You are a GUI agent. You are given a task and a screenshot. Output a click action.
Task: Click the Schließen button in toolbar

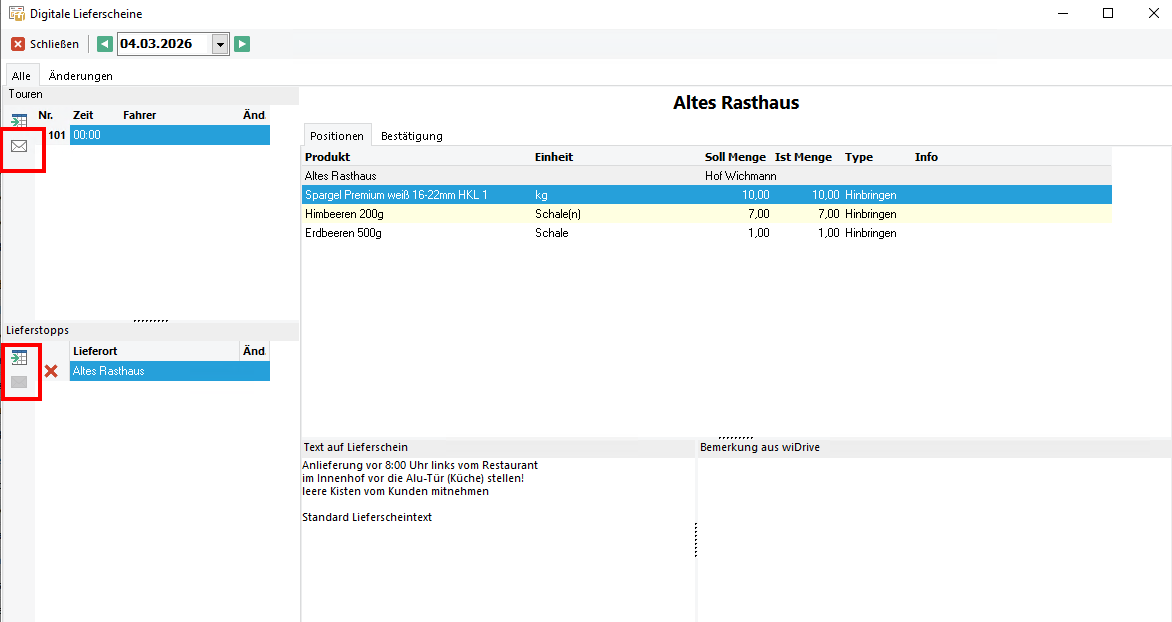click(45, 44)
